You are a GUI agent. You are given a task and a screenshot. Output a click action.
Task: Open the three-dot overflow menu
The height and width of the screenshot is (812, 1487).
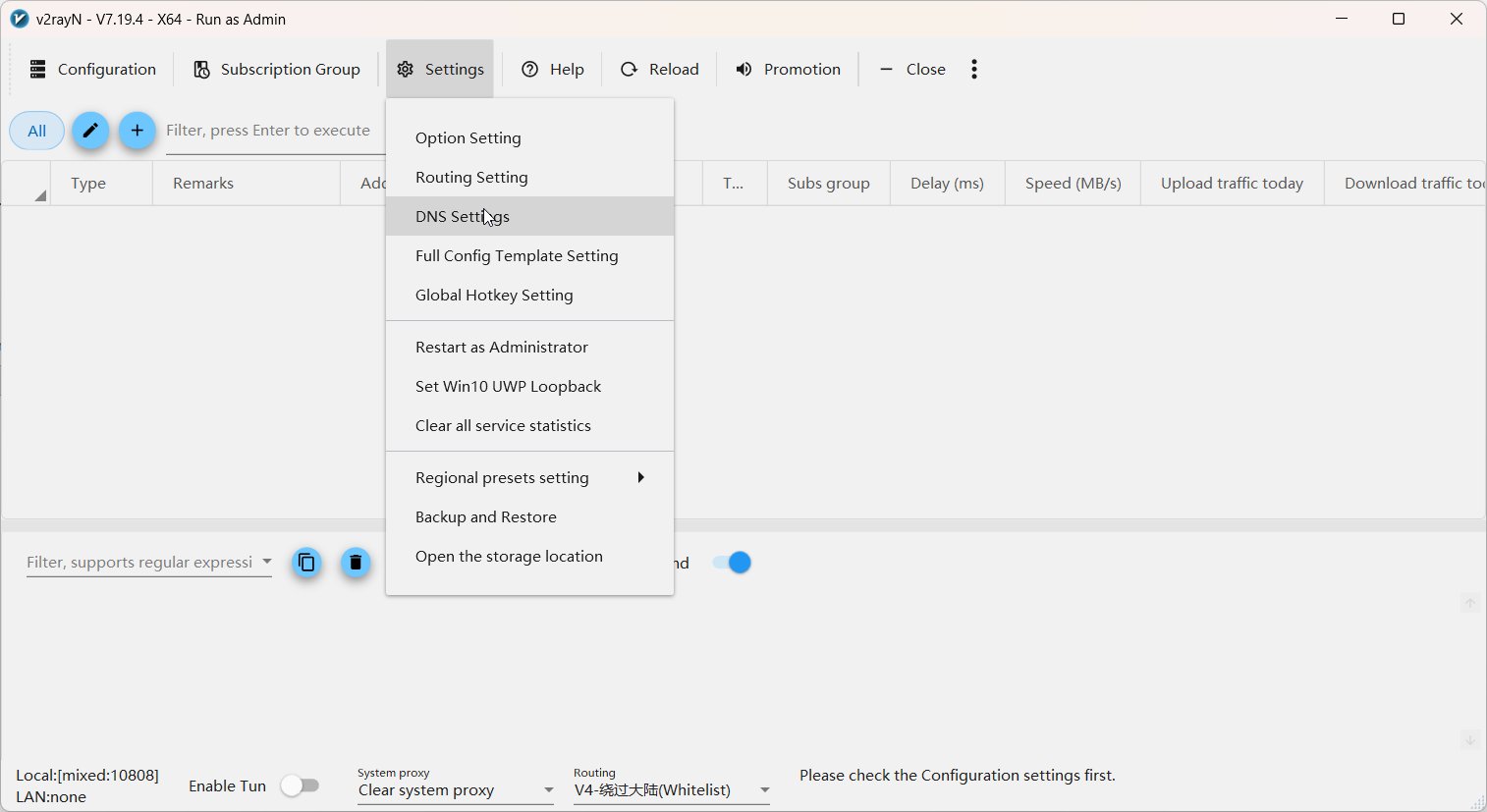(x=974, y=69)
